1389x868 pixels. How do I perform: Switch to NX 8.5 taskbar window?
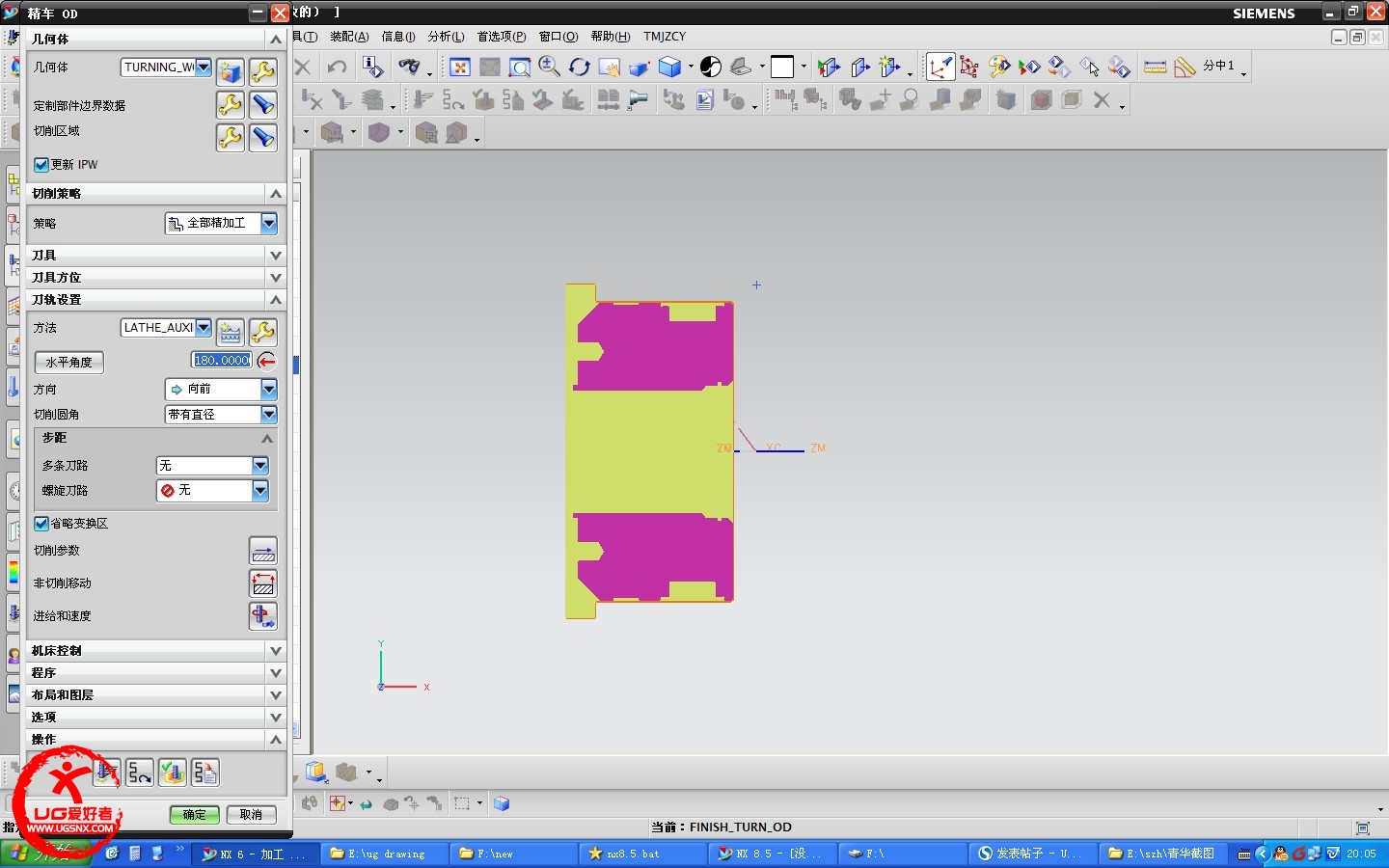pos(771,854)
